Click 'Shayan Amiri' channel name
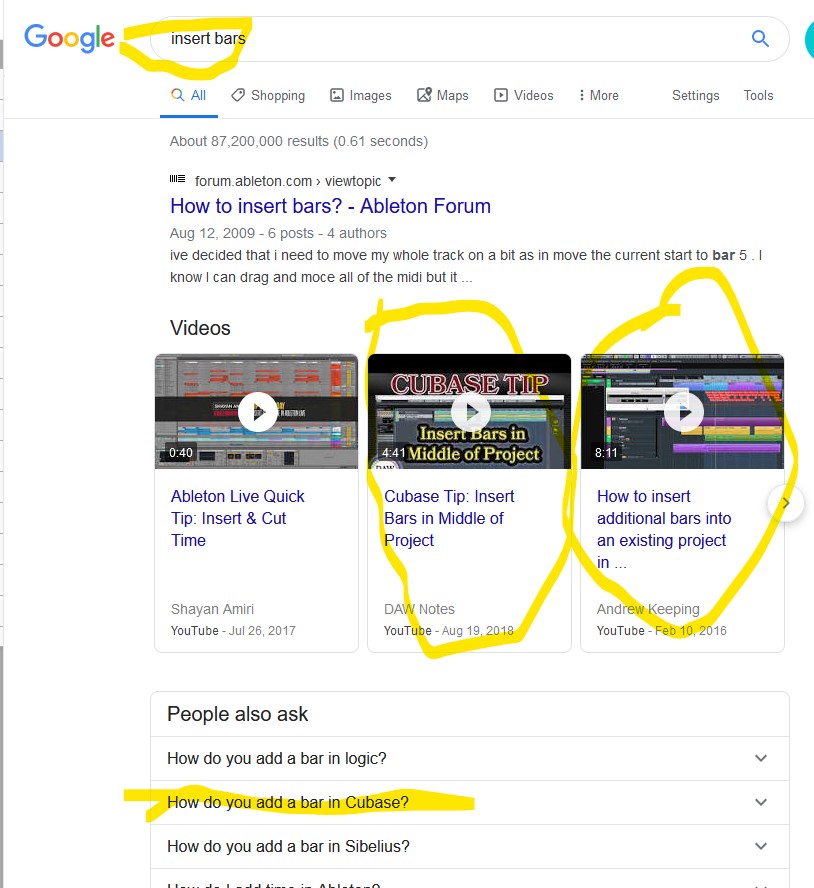 click(212, 609)
